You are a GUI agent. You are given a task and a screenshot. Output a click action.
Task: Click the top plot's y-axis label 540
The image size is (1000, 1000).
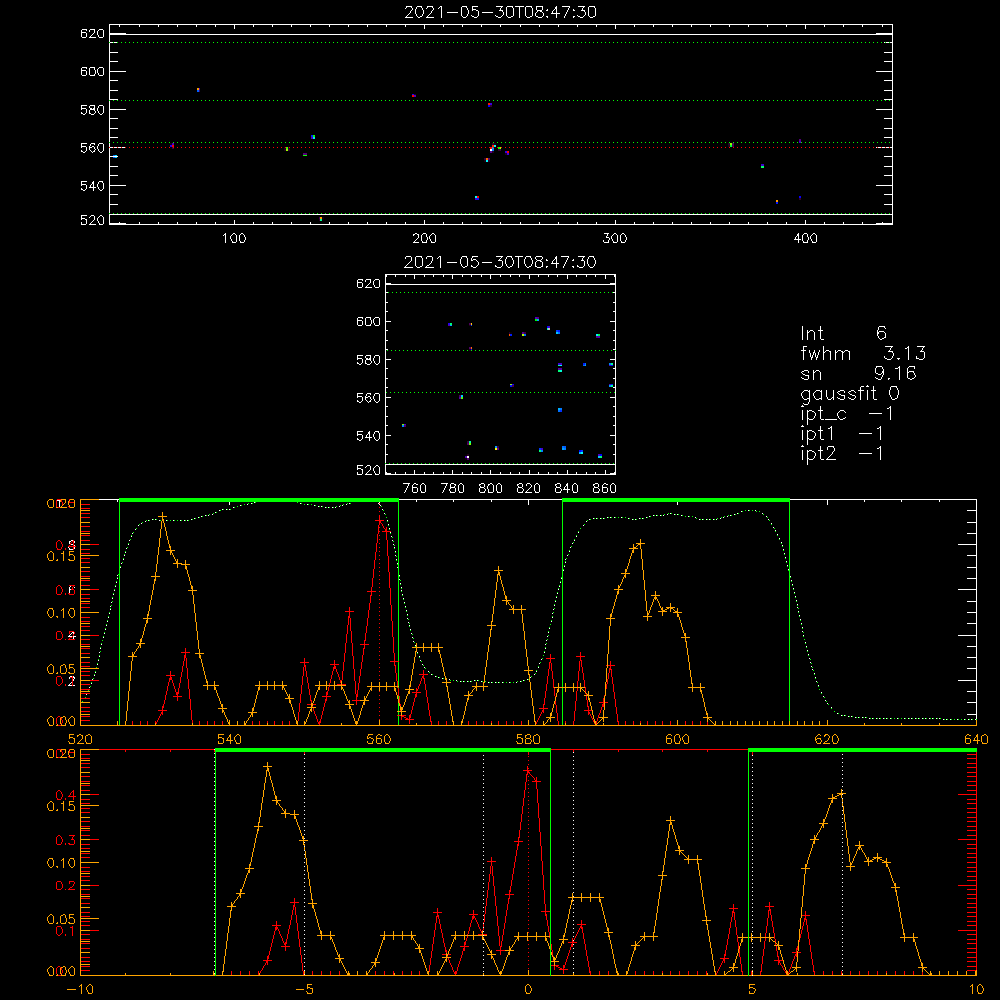(92, 186)
